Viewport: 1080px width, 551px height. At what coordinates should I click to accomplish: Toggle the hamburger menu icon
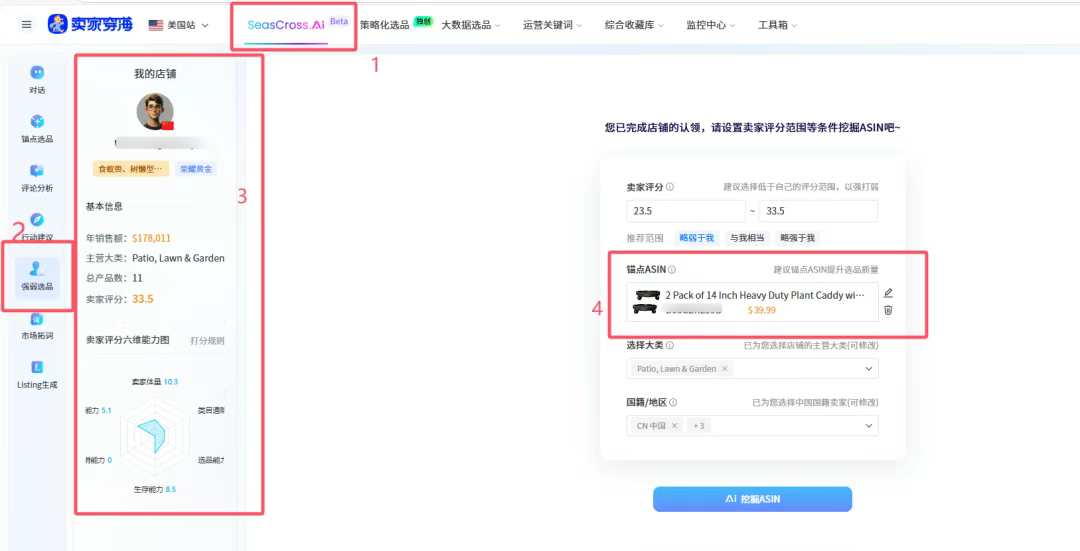click(x=26, y=25)
